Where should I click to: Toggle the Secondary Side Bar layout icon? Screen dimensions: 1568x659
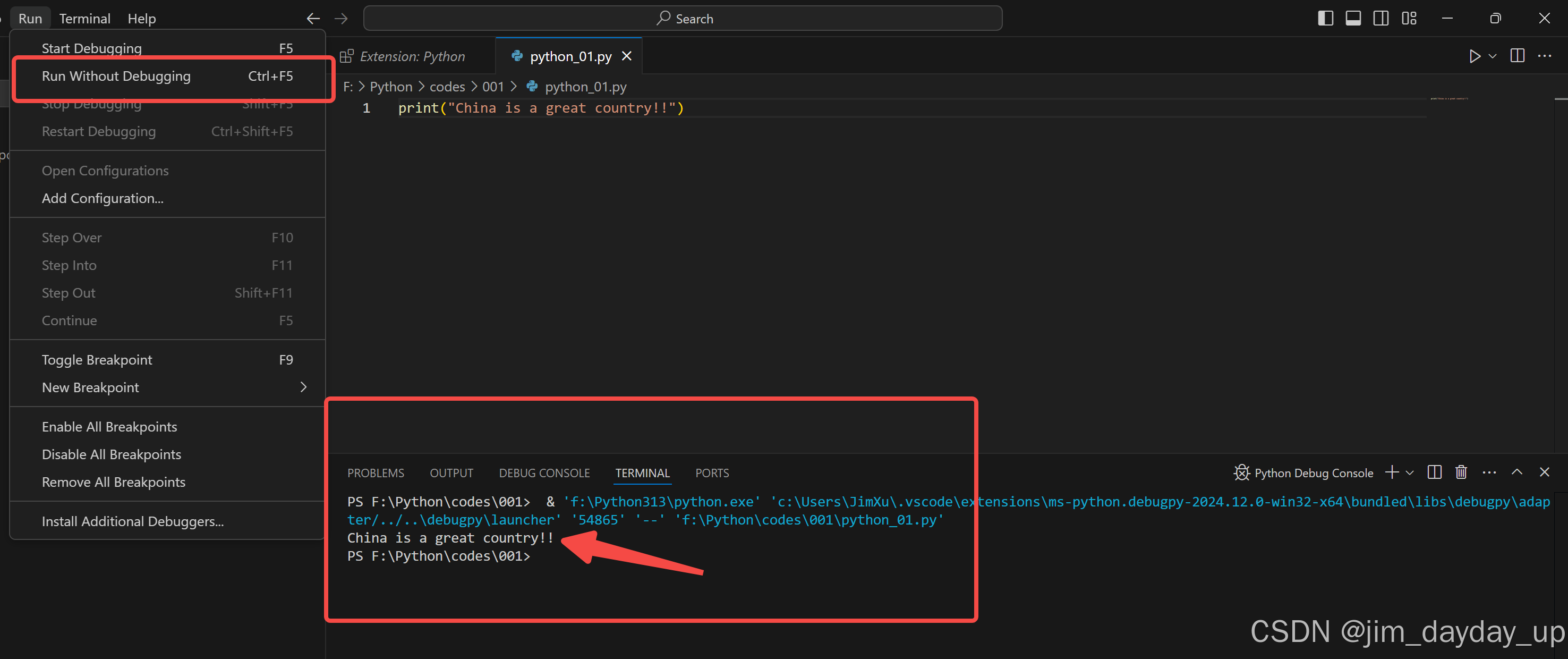1381,18
